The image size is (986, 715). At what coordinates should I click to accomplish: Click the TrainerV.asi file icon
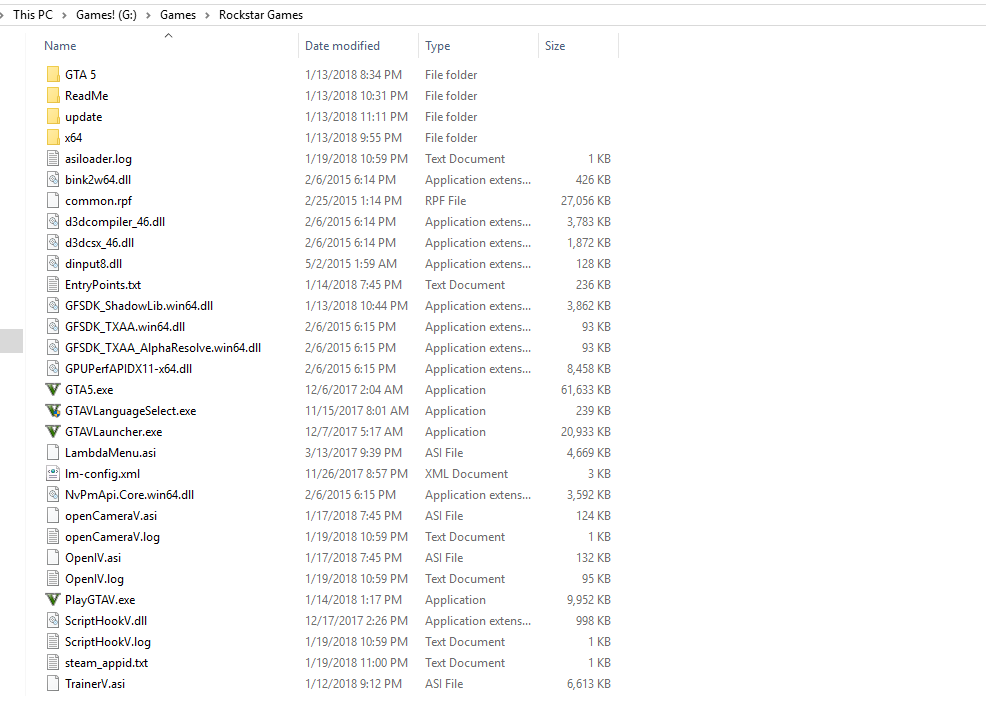point(53,684)
